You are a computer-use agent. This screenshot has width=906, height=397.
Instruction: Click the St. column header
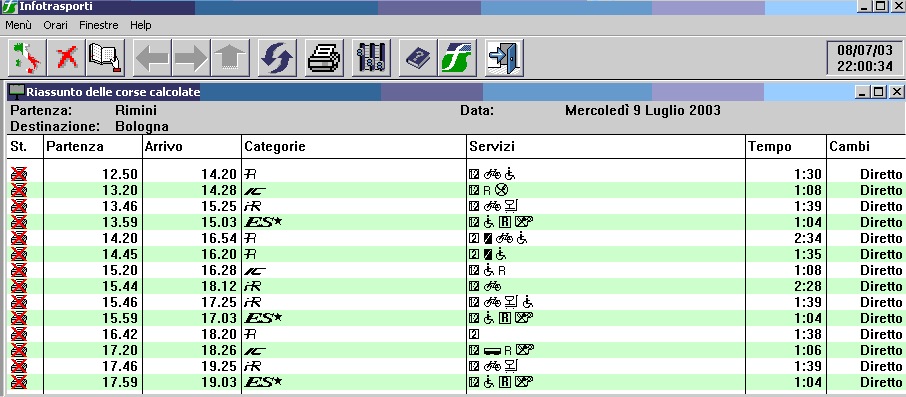point(25,147)
